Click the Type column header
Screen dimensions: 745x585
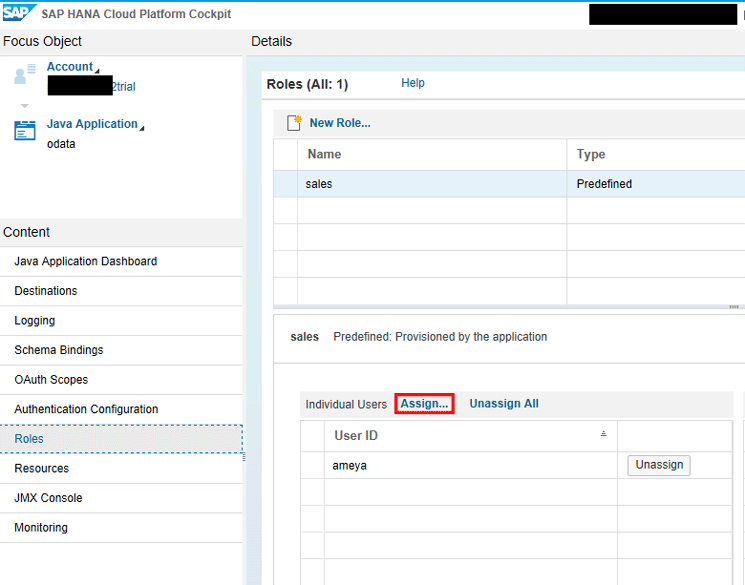click(656, 154)
